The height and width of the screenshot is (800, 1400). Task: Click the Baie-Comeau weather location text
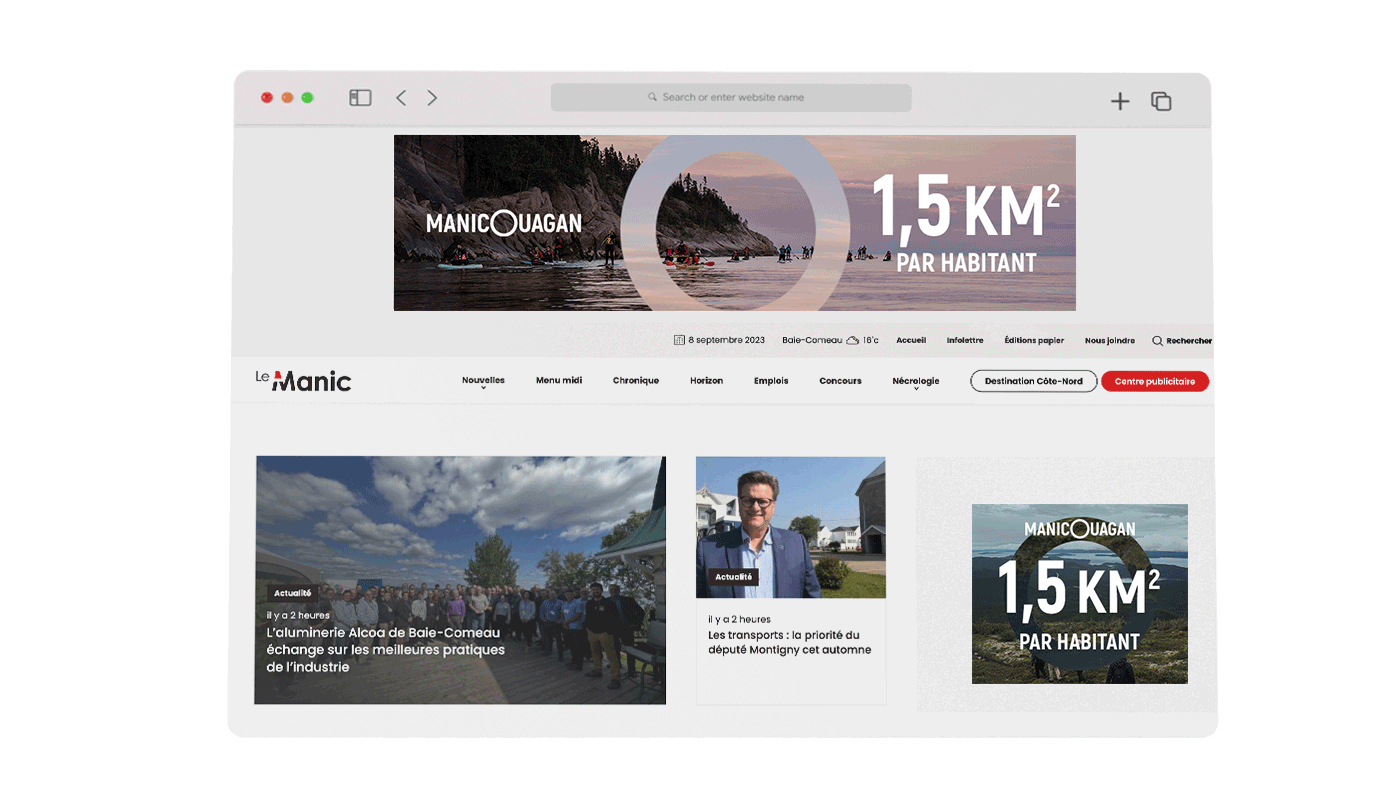(x=812, y=340)
